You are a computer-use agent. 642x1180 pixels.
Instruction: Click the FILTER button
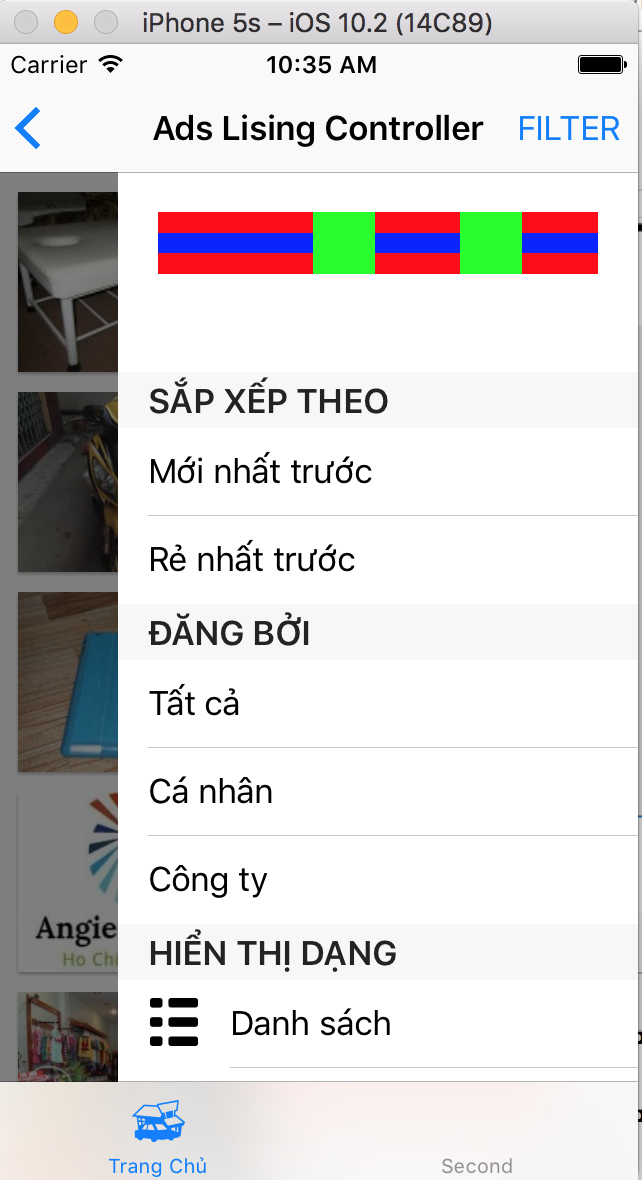pyautogui.click(x=569, y=129)
